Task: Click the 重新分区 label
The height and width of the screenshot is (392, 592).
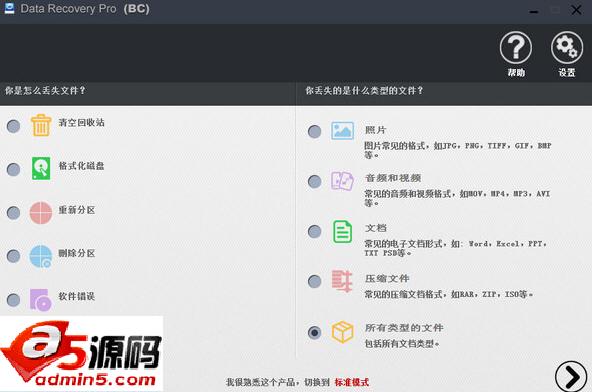Action: coord(77,210)
